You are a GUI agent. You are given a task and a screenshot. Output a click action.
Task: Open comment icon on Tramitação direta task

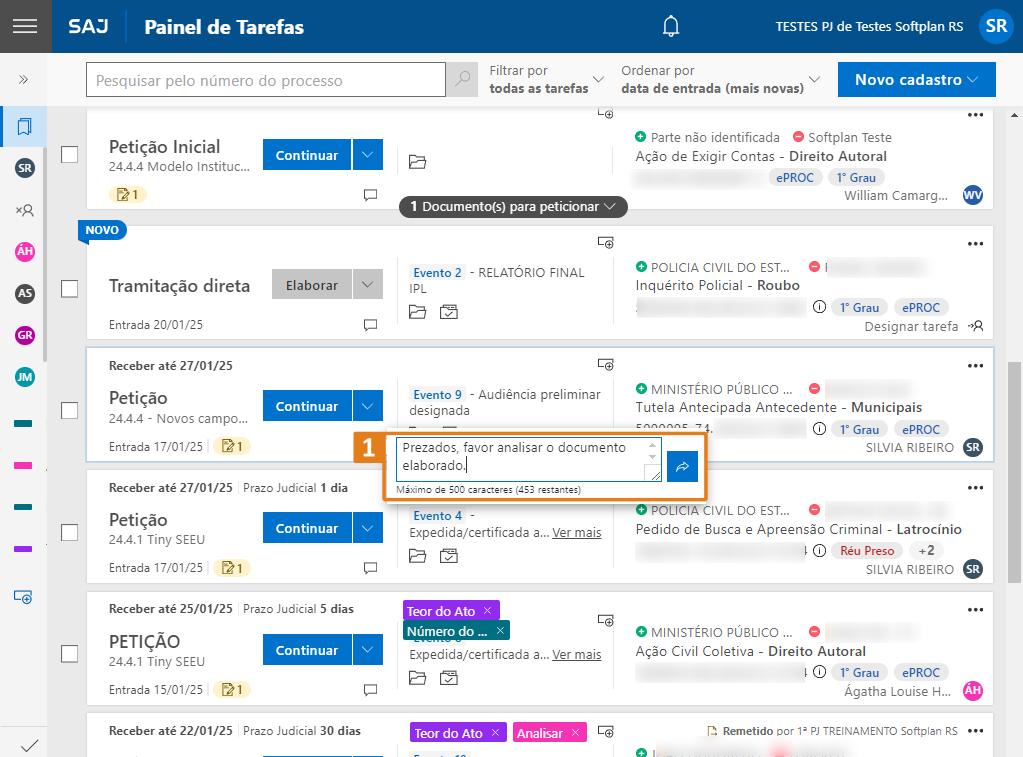coord(370,325)
